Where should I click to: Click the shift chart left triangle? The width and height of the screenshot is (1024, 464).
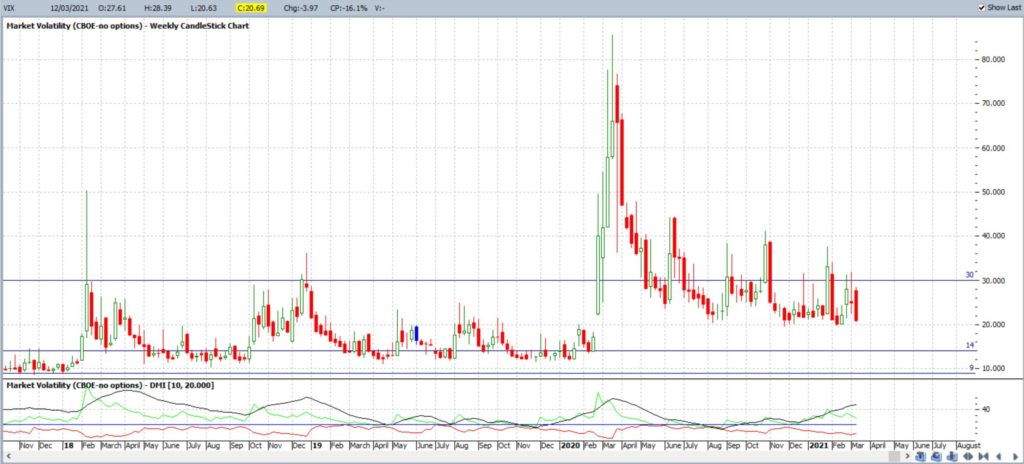(999, 456)
